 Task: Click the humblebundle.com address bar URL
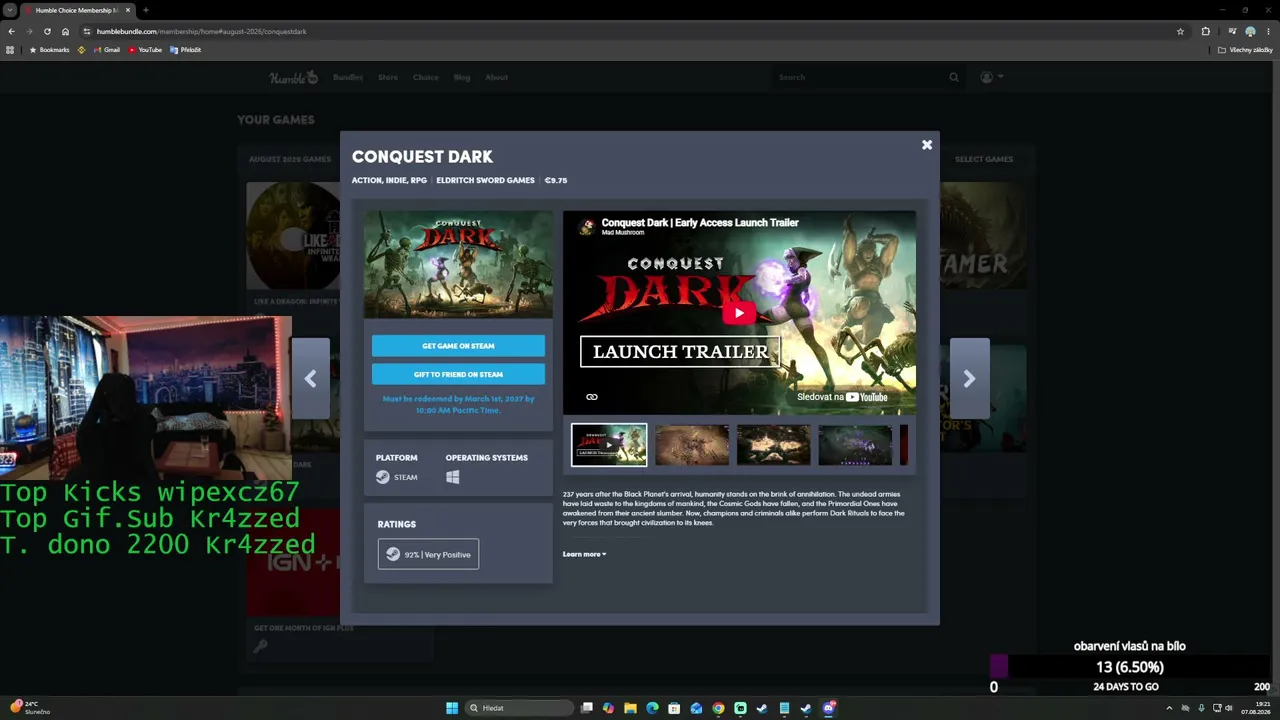point(201,31)
